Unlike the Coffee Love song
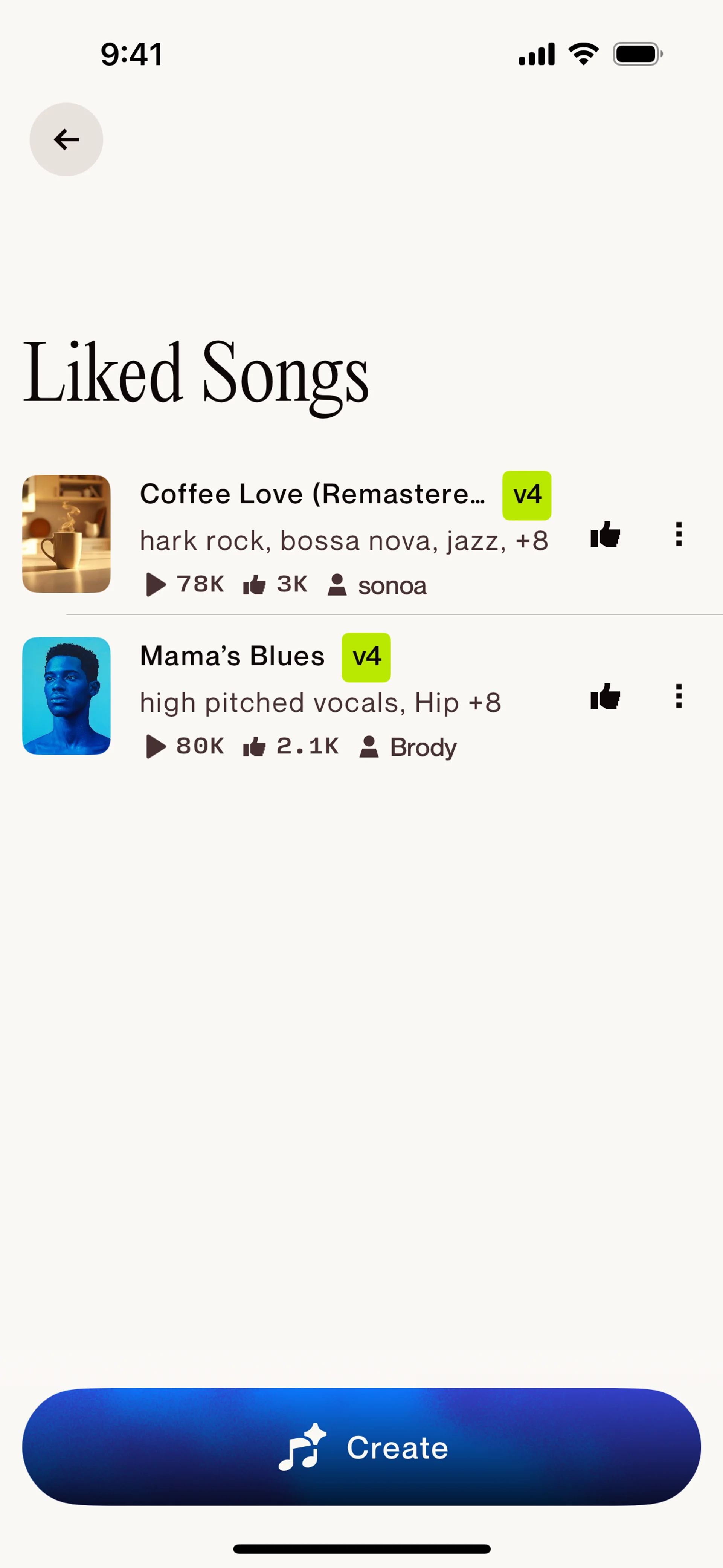Image resolution: width=723 pixels, height=1568 pixels. coord(605,535)
